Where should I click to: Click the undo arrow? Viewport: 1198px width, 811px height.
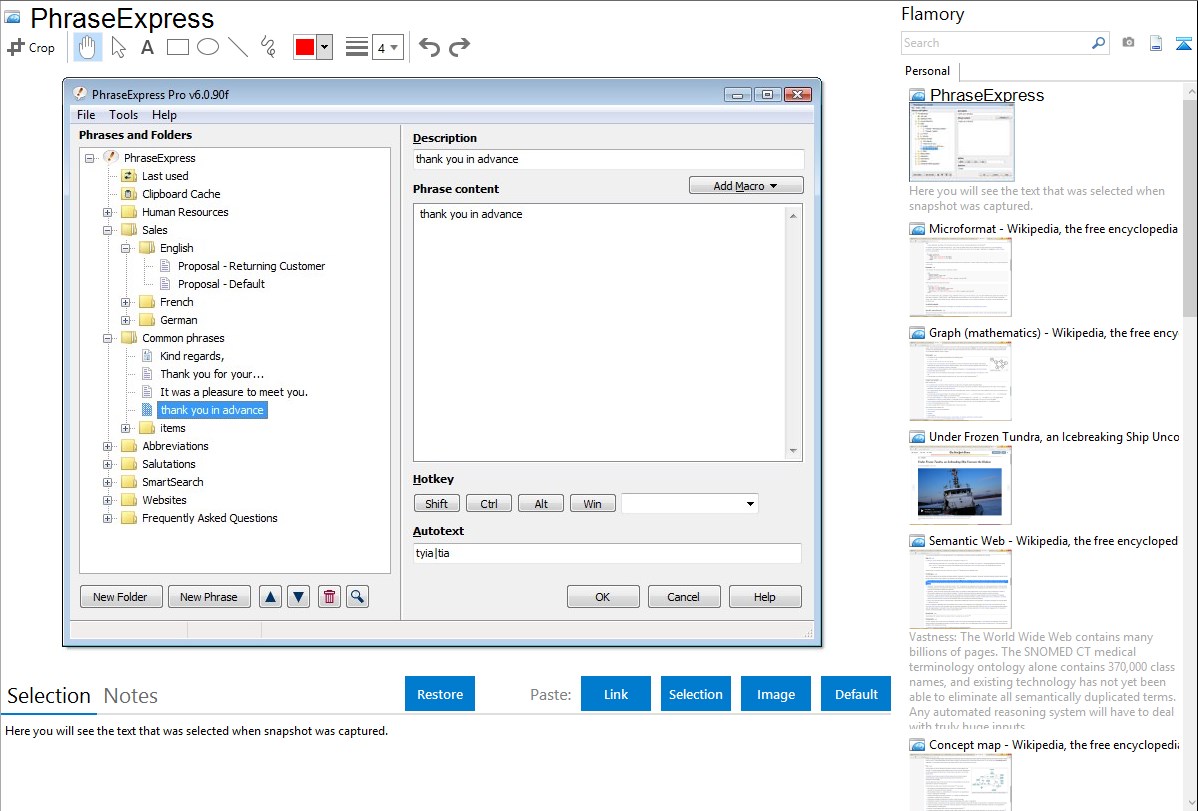(x=429, y=47)
